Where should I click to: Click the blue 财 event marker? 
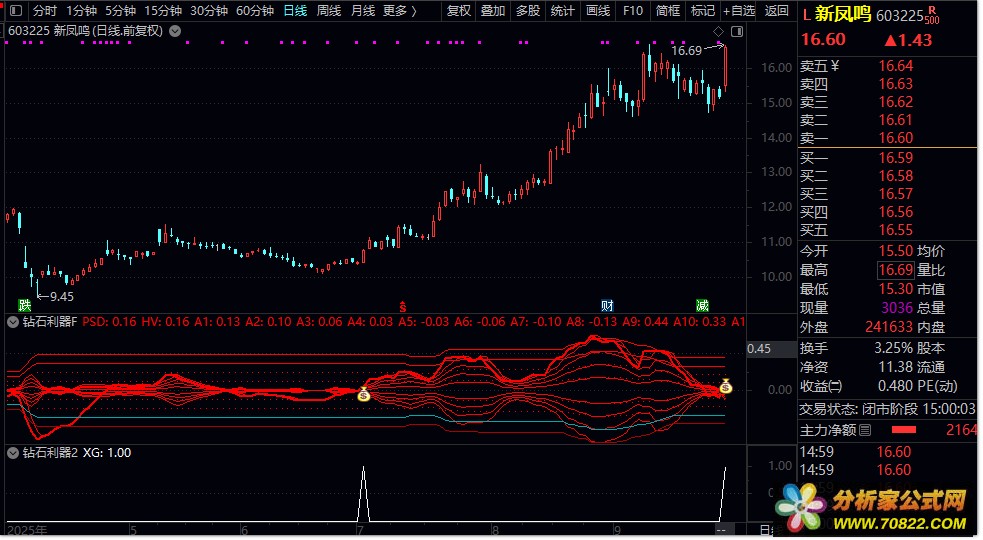(x=607, y=304)
